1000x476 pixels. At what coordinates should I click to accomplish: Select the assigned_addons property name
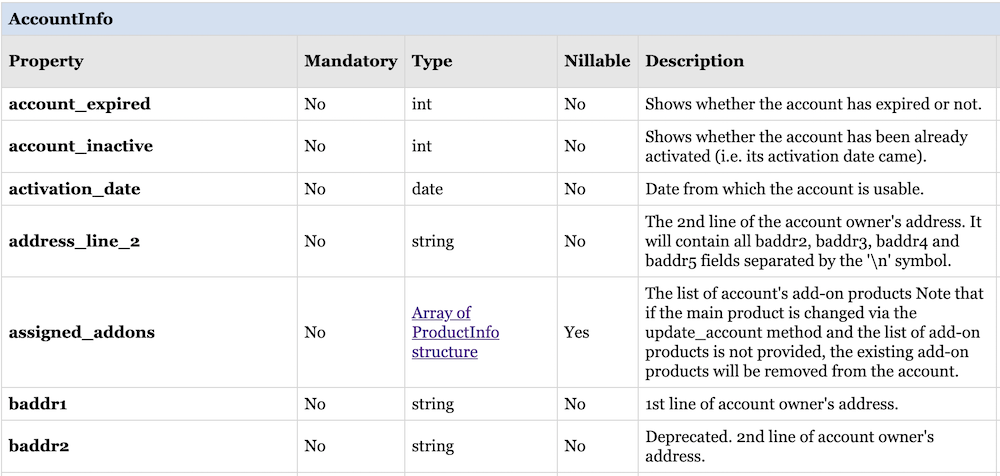82,332
